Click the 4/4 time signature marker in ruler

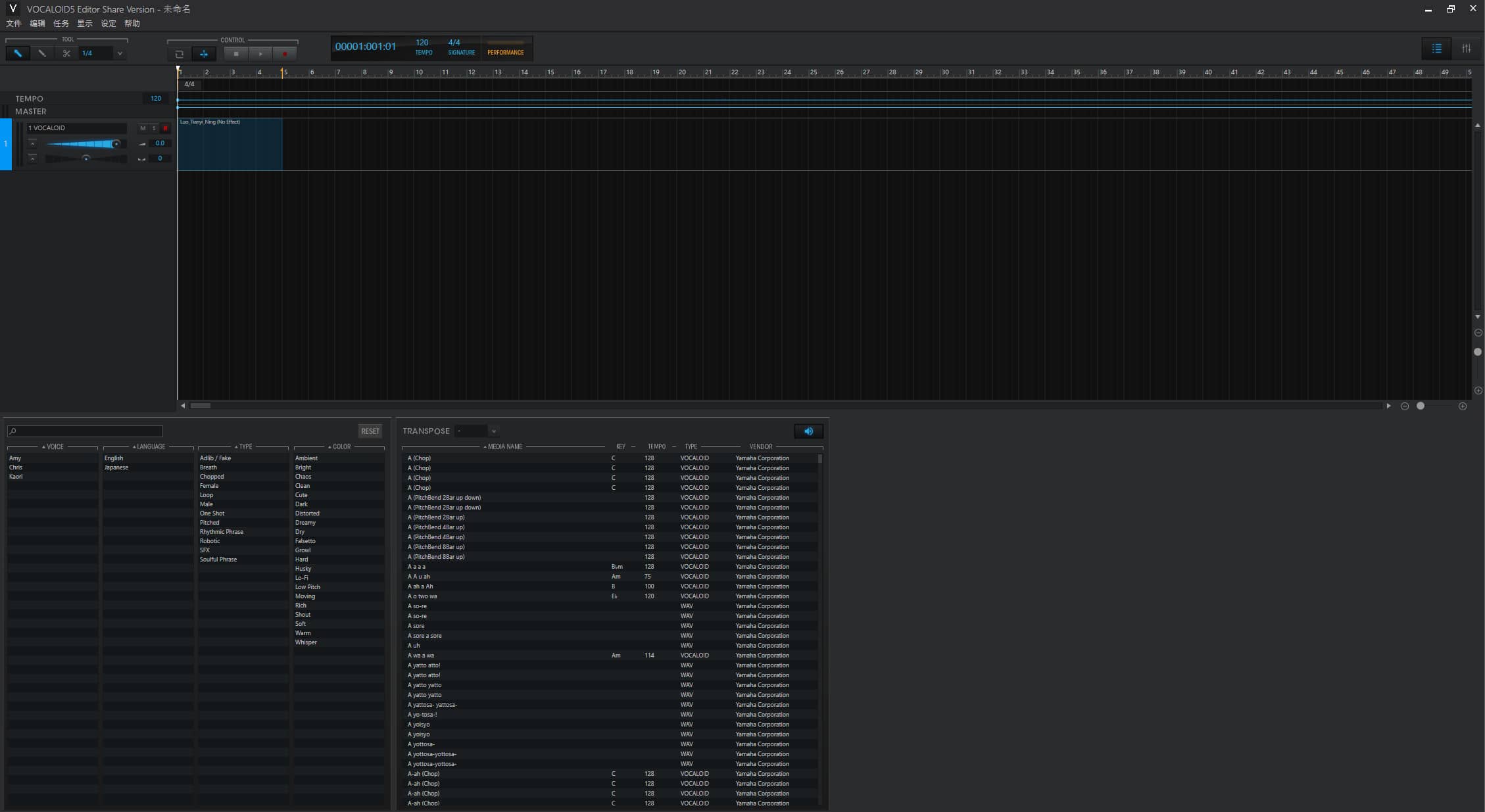(x=189, y=84)
